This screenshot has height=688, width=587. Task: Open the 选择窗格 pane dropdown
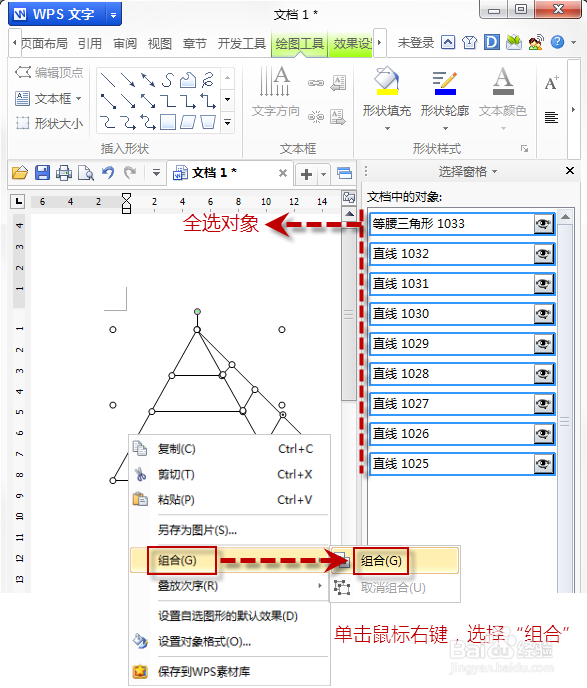(495, 172)
